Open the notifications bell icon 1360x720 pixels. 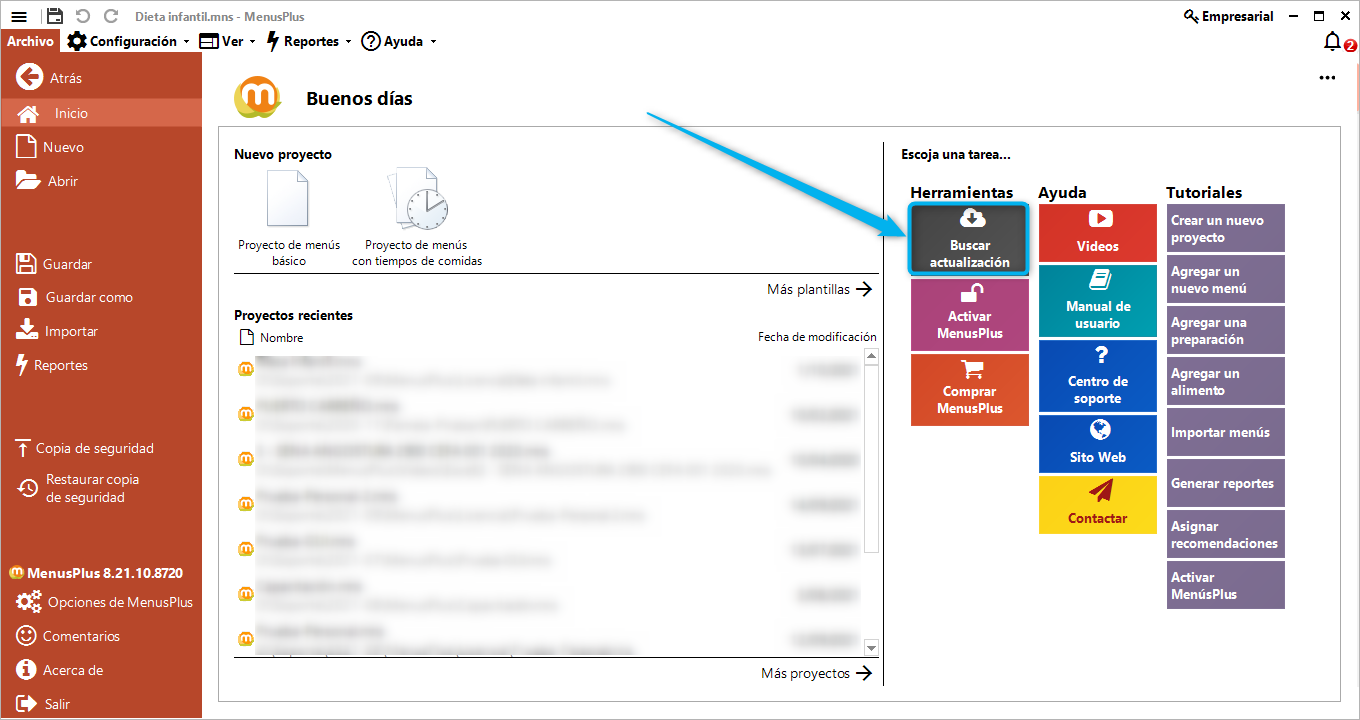(1332, 41)
